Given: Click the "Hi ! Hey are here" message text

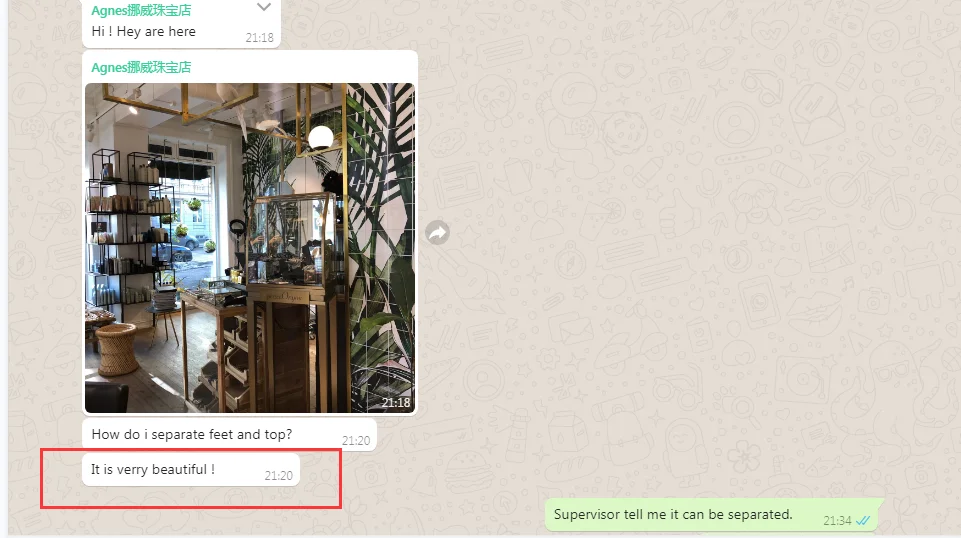Looking at the screenshot, I should 143,31.
